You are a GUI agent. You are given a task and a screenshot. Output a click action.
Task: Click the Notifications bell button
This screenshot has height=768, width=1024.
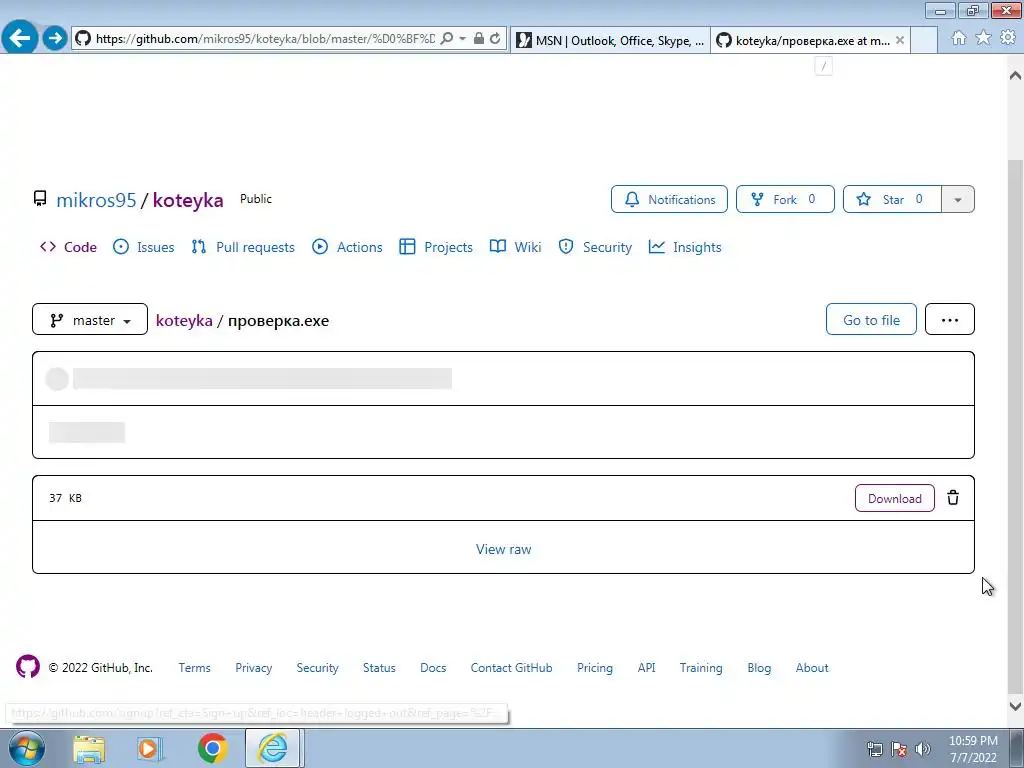[x=669, y=199]
